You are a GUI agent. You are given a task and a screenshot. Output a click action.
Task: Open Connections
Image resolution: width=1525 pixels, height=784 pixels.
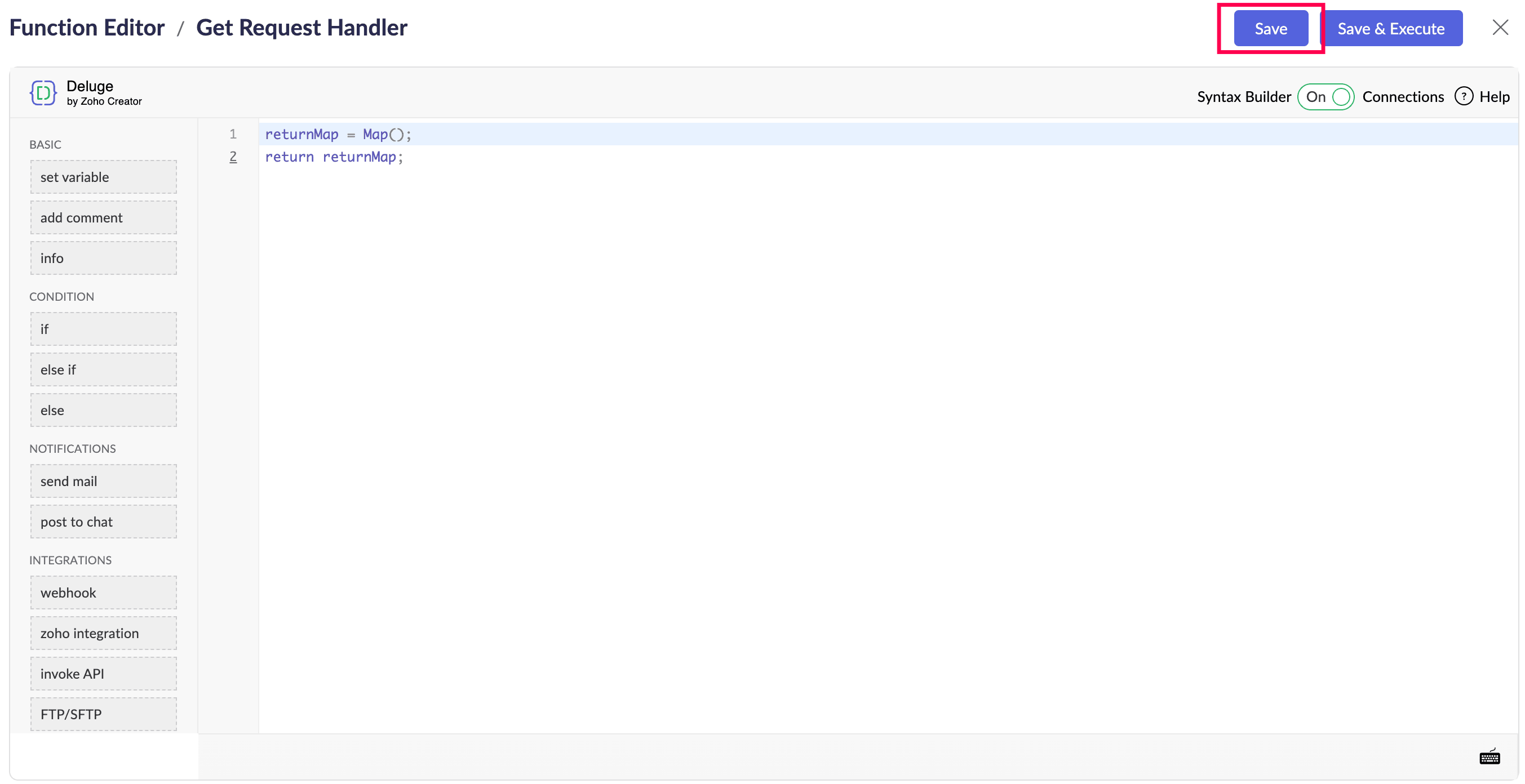click(x=1403, y=96)
